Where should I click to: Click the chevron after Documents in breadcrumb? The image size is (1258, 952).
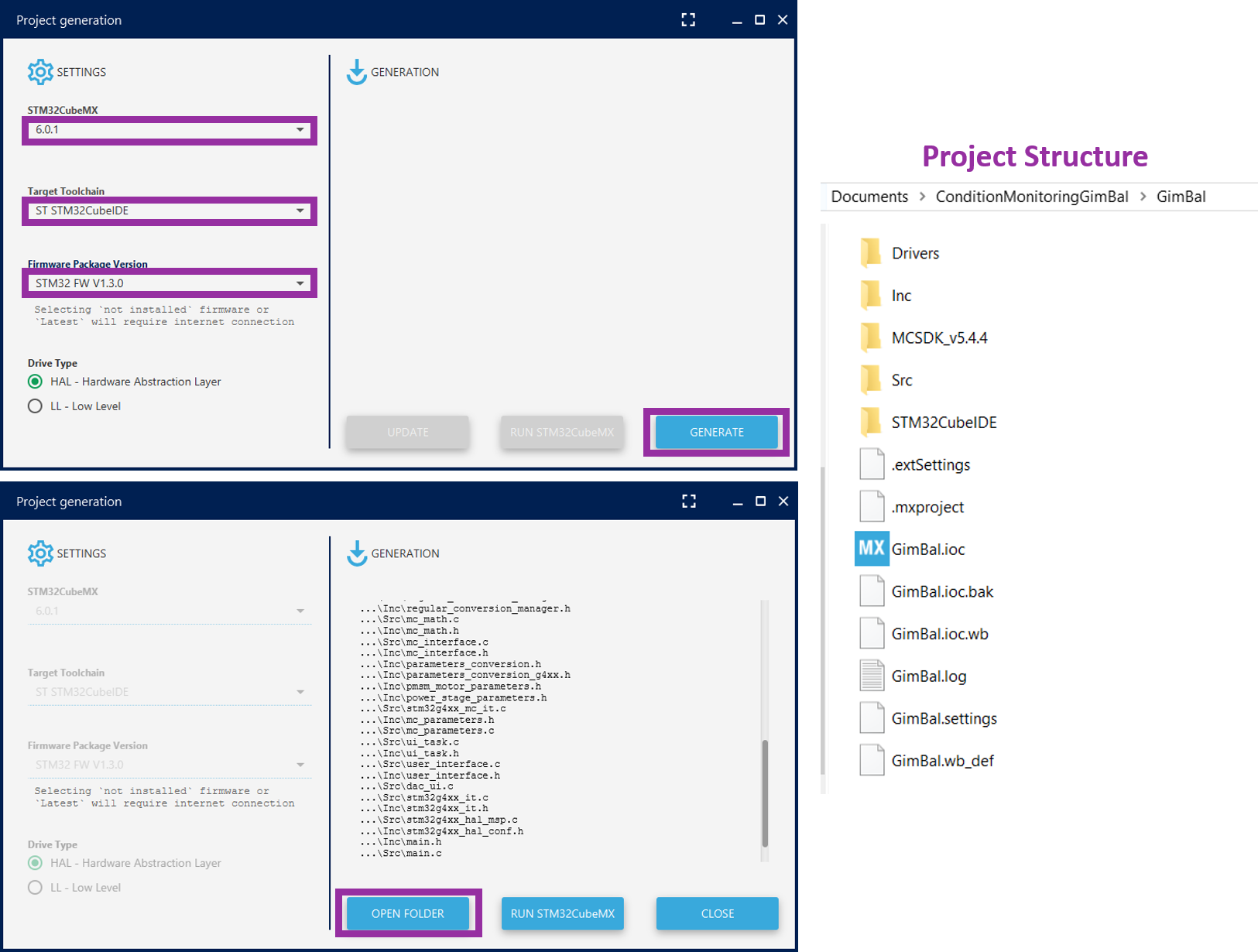coord(922,197)
